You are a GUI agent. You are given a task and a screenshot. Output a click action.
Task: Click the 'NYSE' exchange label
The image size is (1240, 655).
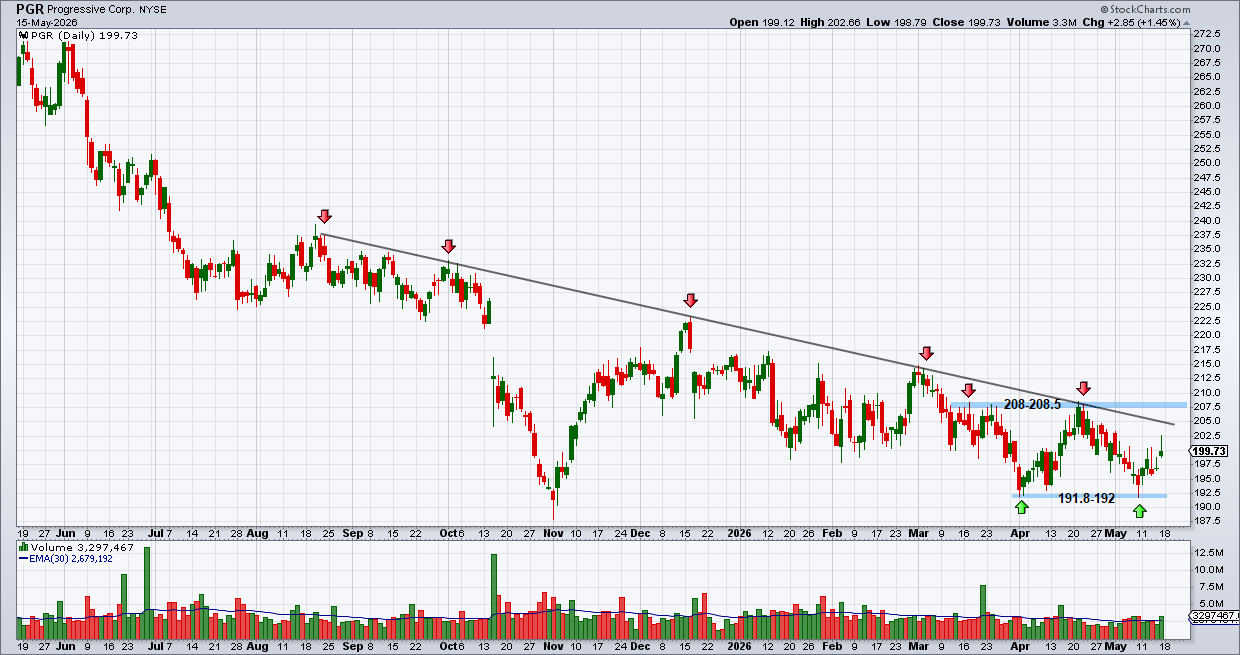coord(153,9)
